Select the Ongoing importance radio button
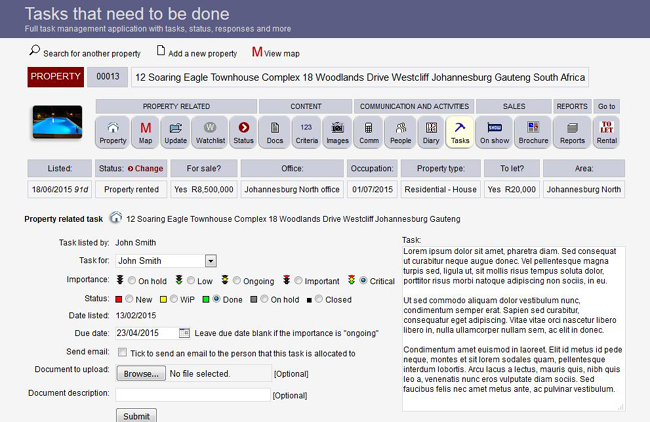The height and width of the screenshot is (422, 650). (237, 281)
